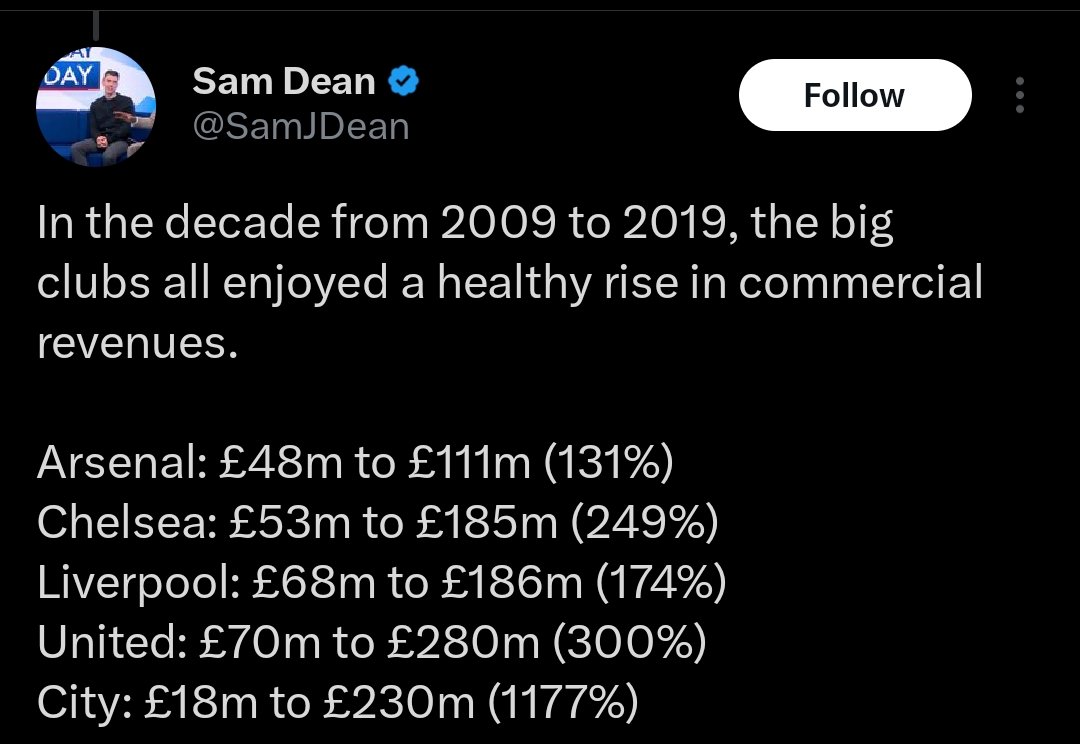
Task: Click the (249%) figure beside Chelsea
Action: coord(644,523)
